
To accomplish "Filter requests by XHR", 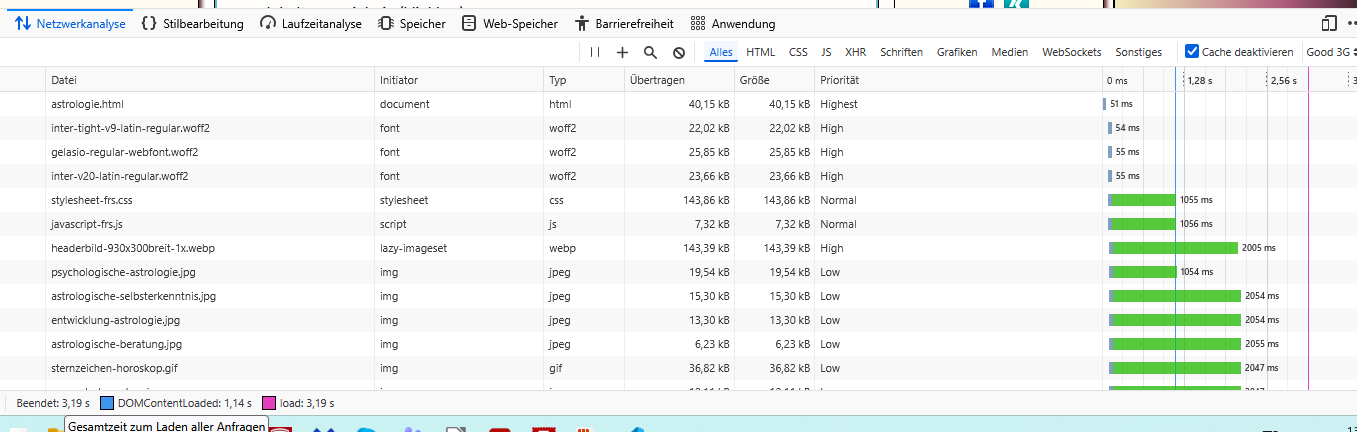I will click(855, 52).
